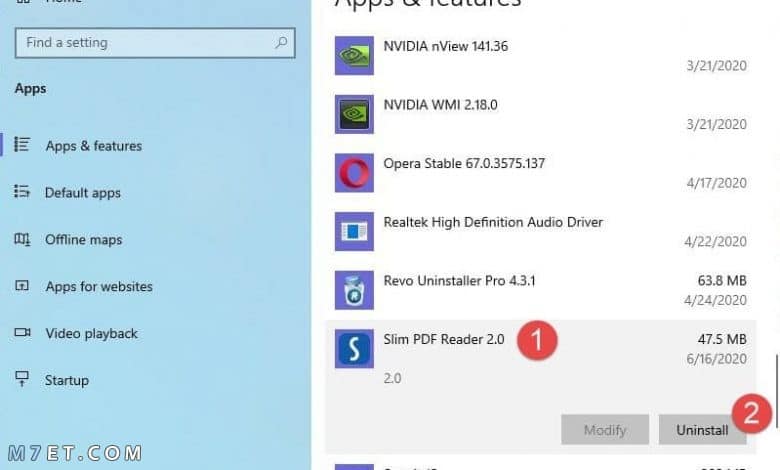Image resolution: width=780 pixels, height=470 pixels.
Task: Click the 63.8 MB size of Revo Uninstaller
Action: point(722,281)
